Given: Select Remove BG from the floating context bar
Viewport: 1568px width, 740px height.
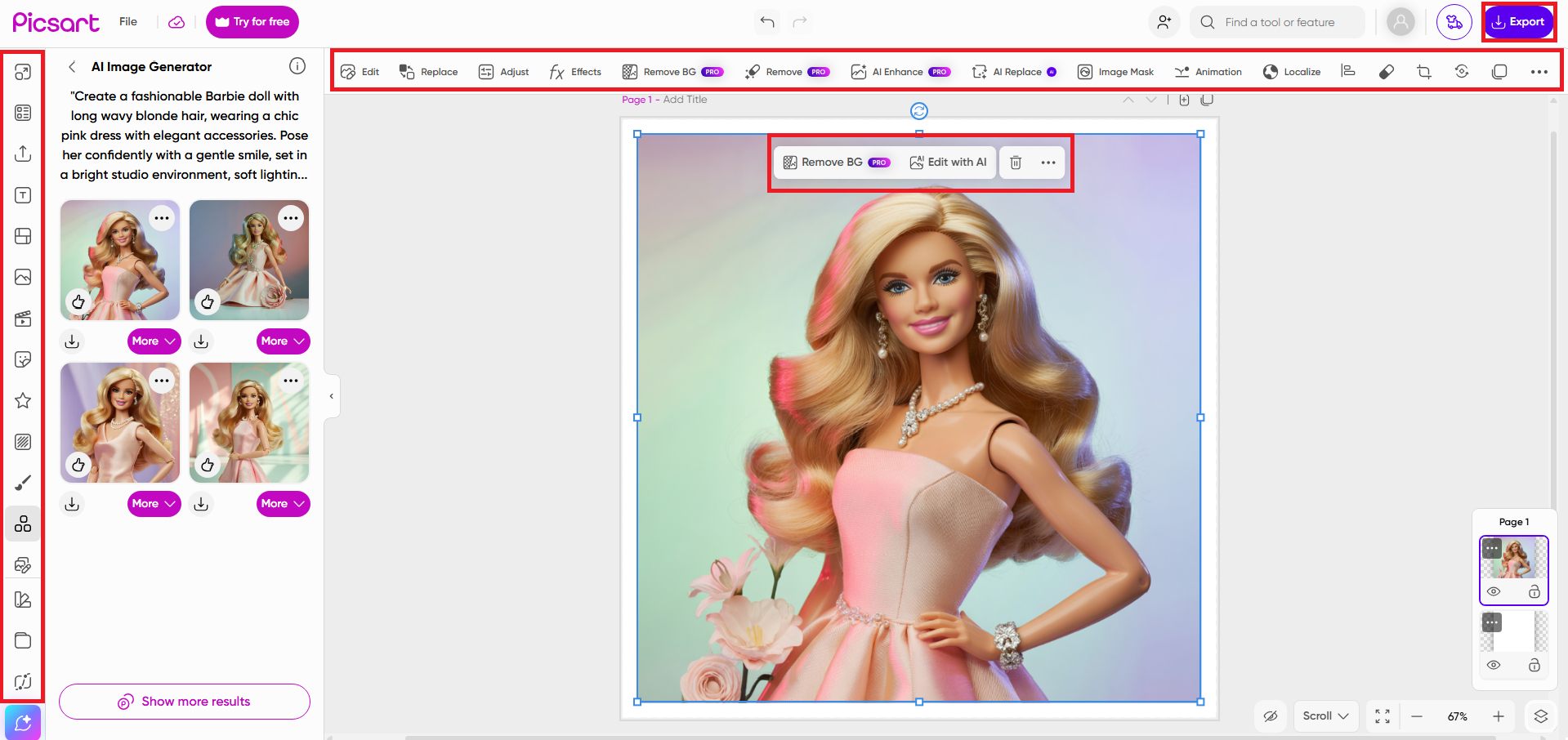Looking at the screenshot, I should coord(835,162).
